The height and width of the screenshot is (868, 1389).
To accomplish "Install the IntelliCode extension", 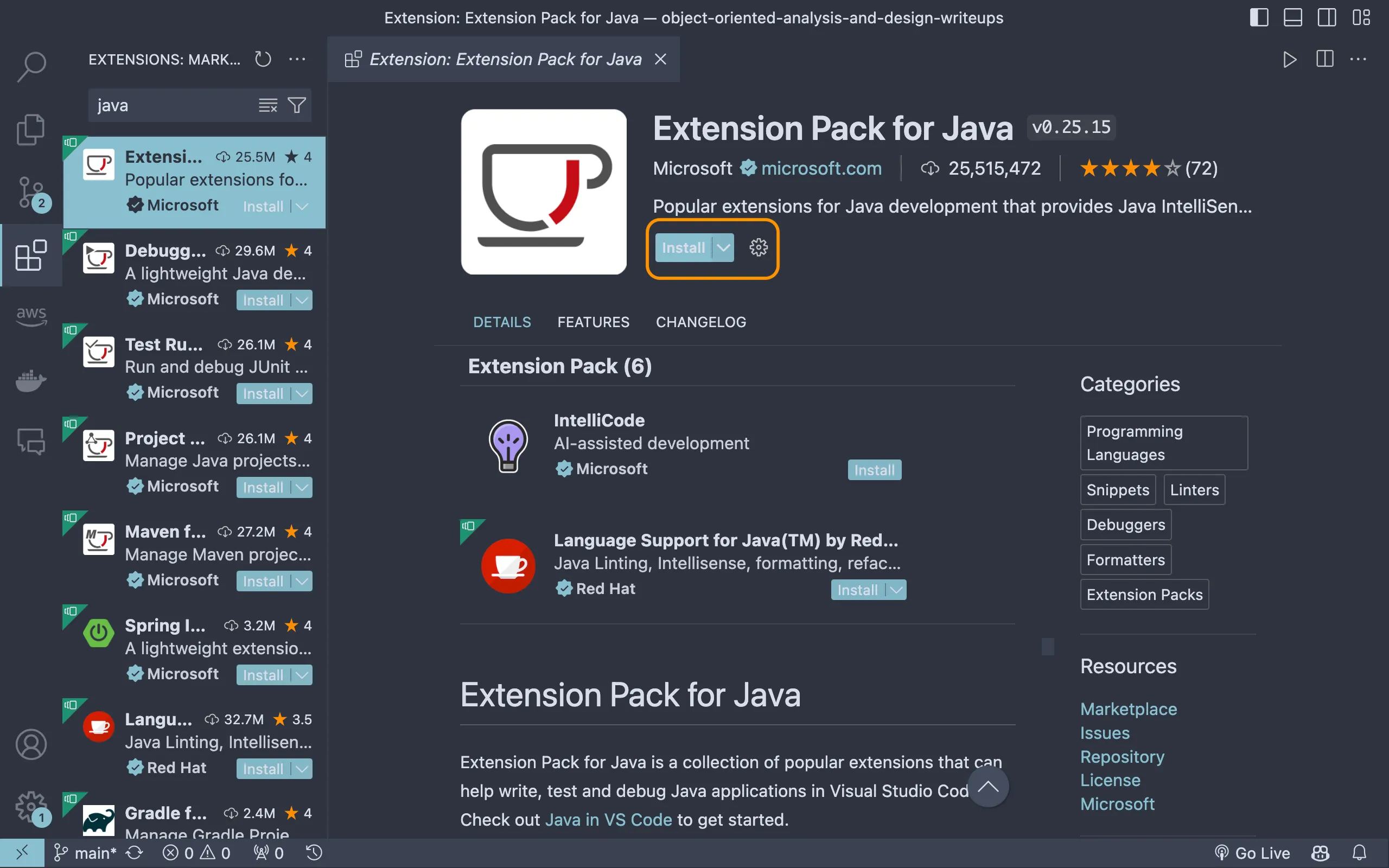I will (874, 470).
